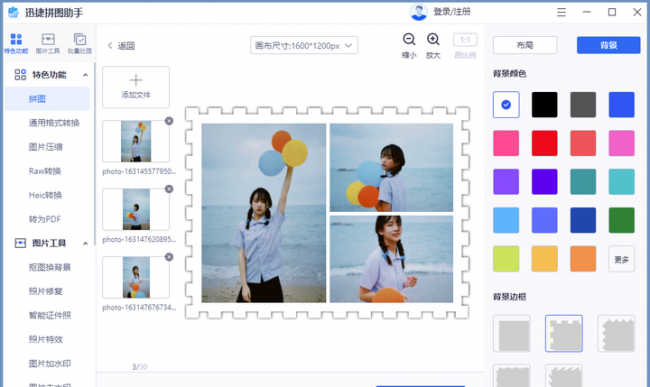This screenshot has width=650, height=387.
Task: Click the 登录/注册 link
Action: (x=452, y=12)
